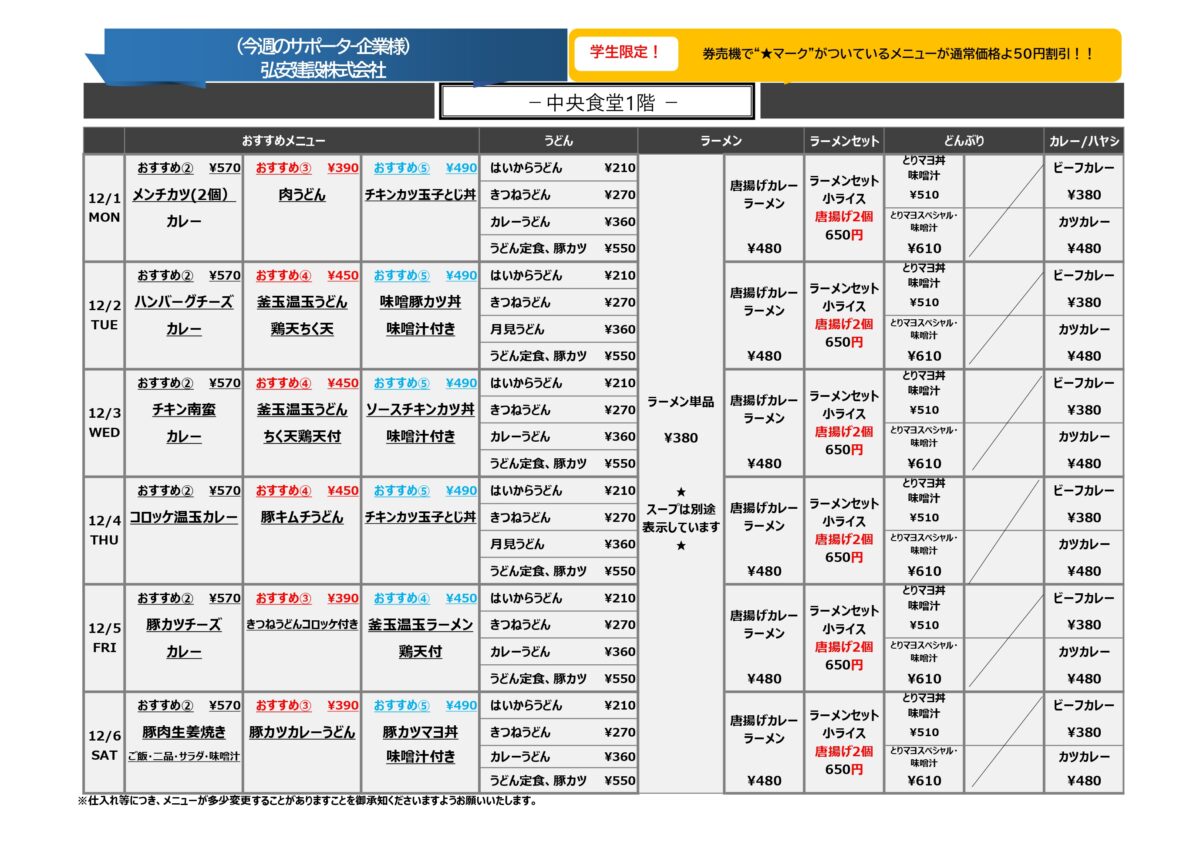Select ソースチキンカツ丼 on Wednesday
The width and height of the screenshot is (1200, 849).
(420, 410)
